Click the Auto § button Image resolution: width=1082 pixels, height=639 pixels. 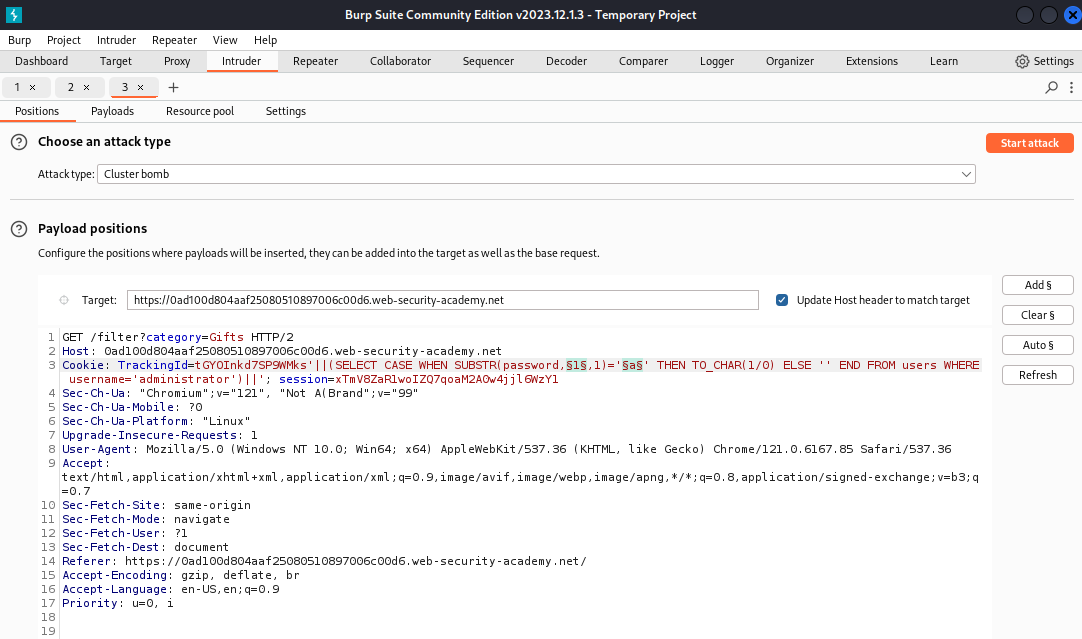click(1038, 345)
